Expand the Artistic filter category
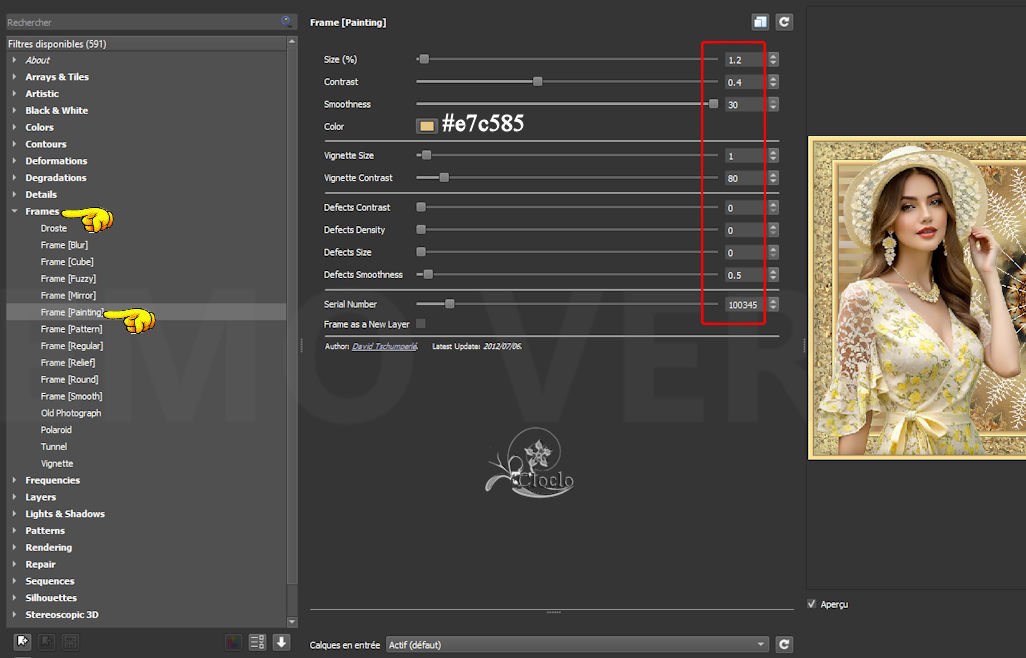The height and width of the screenshot is (658, 1026). click(42, 94)
